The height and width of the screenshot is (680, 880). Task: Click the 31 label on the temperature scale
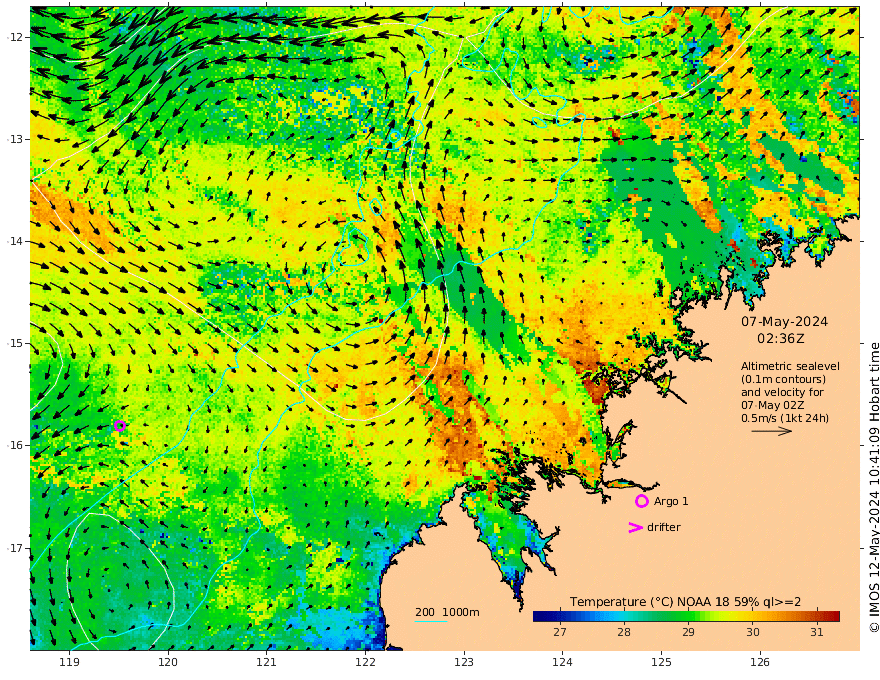tap(817, 632)
